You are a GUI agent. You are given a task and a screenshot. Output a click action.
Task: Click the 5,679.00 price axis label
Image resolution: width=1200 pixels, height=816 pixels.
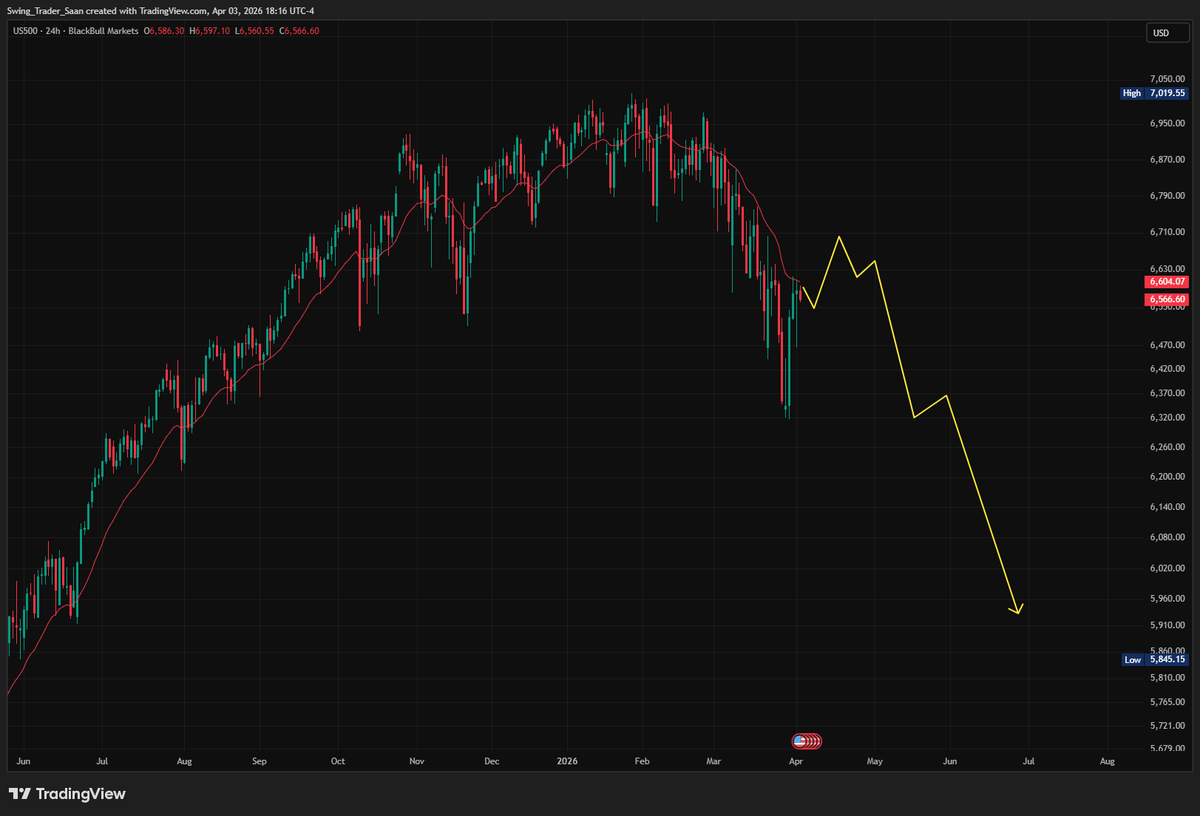(x=1167, y=749)
